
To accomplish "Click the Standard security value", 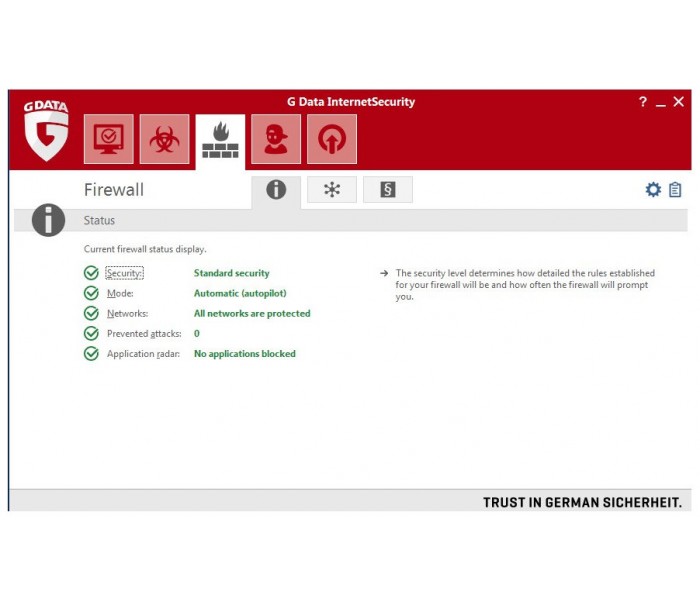I will tap(232, 273).
